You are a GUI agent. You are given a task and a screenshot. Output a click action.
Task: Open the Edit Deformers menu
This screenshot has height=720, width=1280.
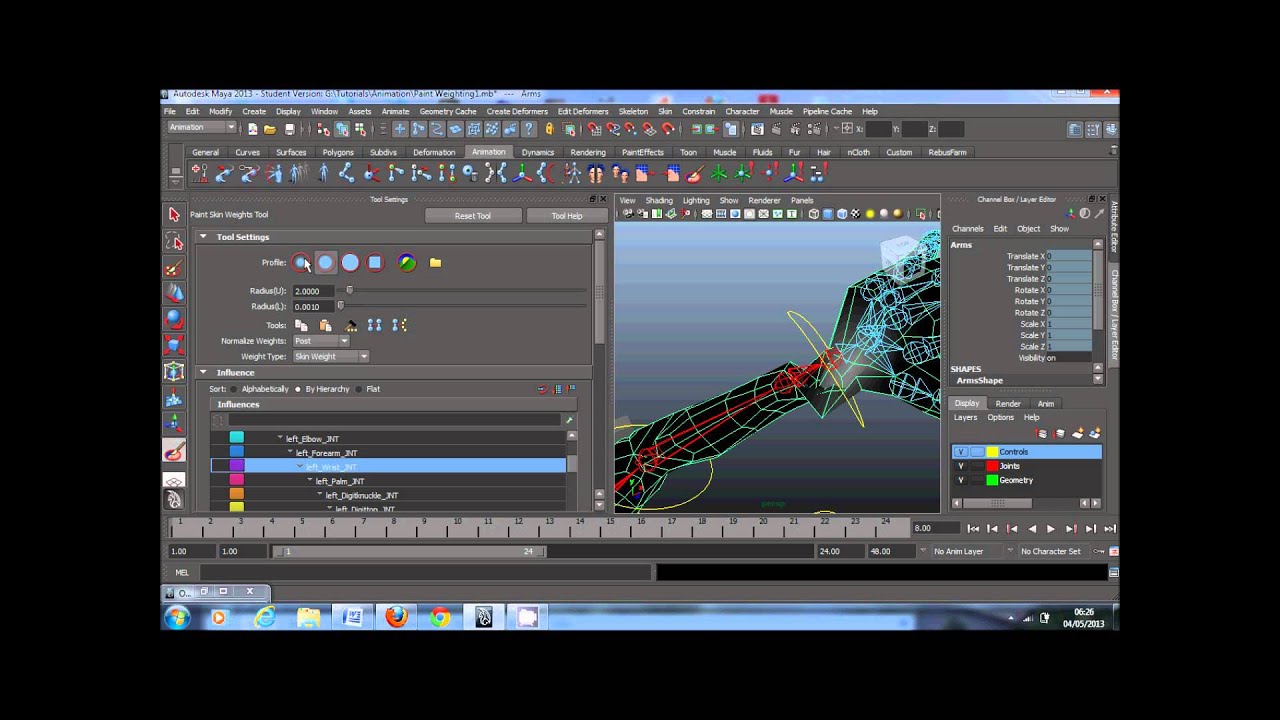tap(583, 111)
